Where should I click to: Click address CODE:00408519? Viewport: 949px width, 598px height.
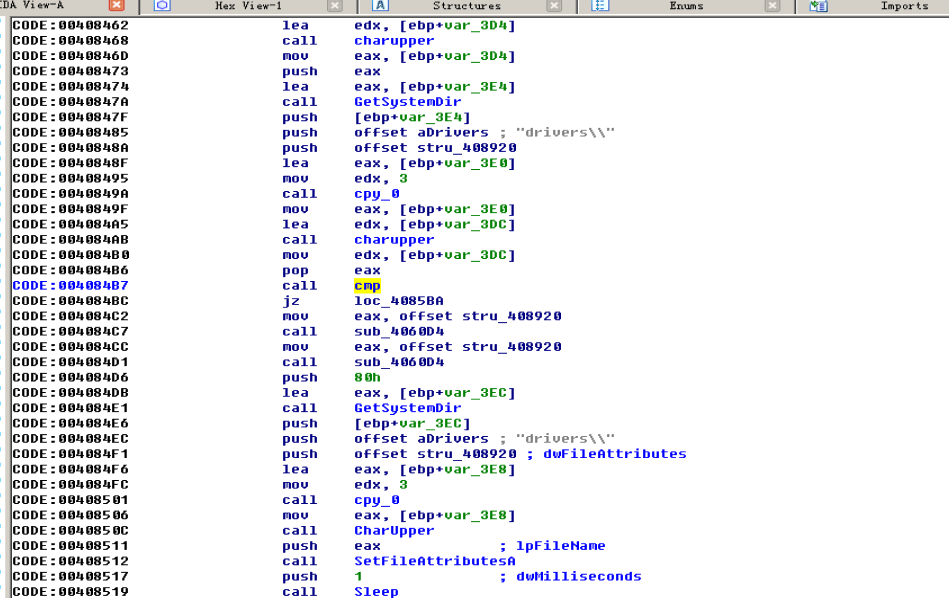(70, 591)
